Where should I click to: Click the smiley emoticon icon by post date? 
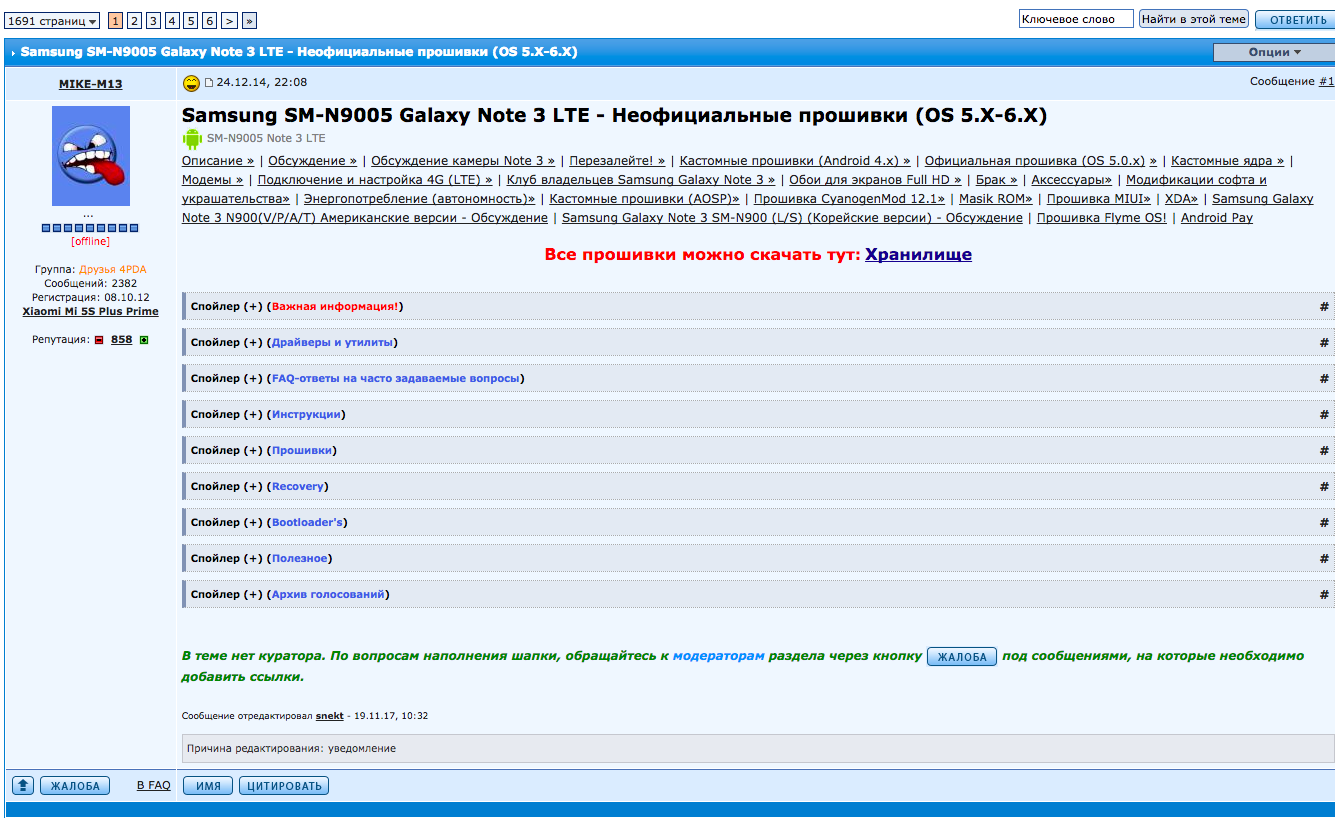click(x=191, y=82)
